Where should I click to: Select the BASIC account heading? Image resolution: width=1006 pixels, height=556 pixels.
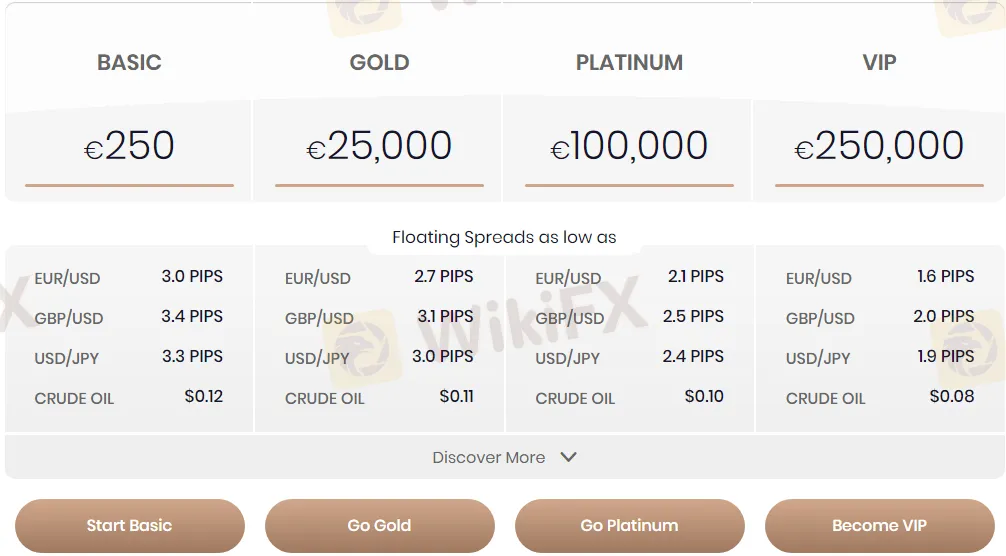pos(130,62)
